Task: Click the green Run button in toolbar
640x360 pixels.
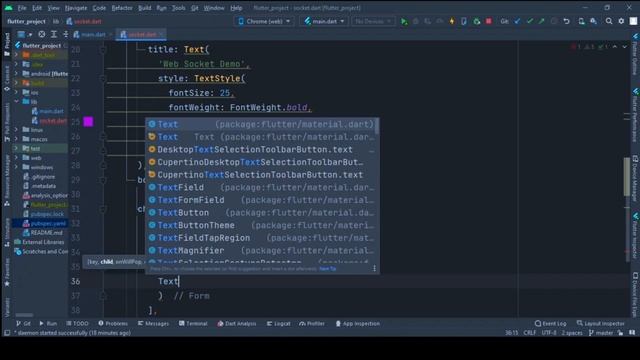Action: (x=404, y=21)
